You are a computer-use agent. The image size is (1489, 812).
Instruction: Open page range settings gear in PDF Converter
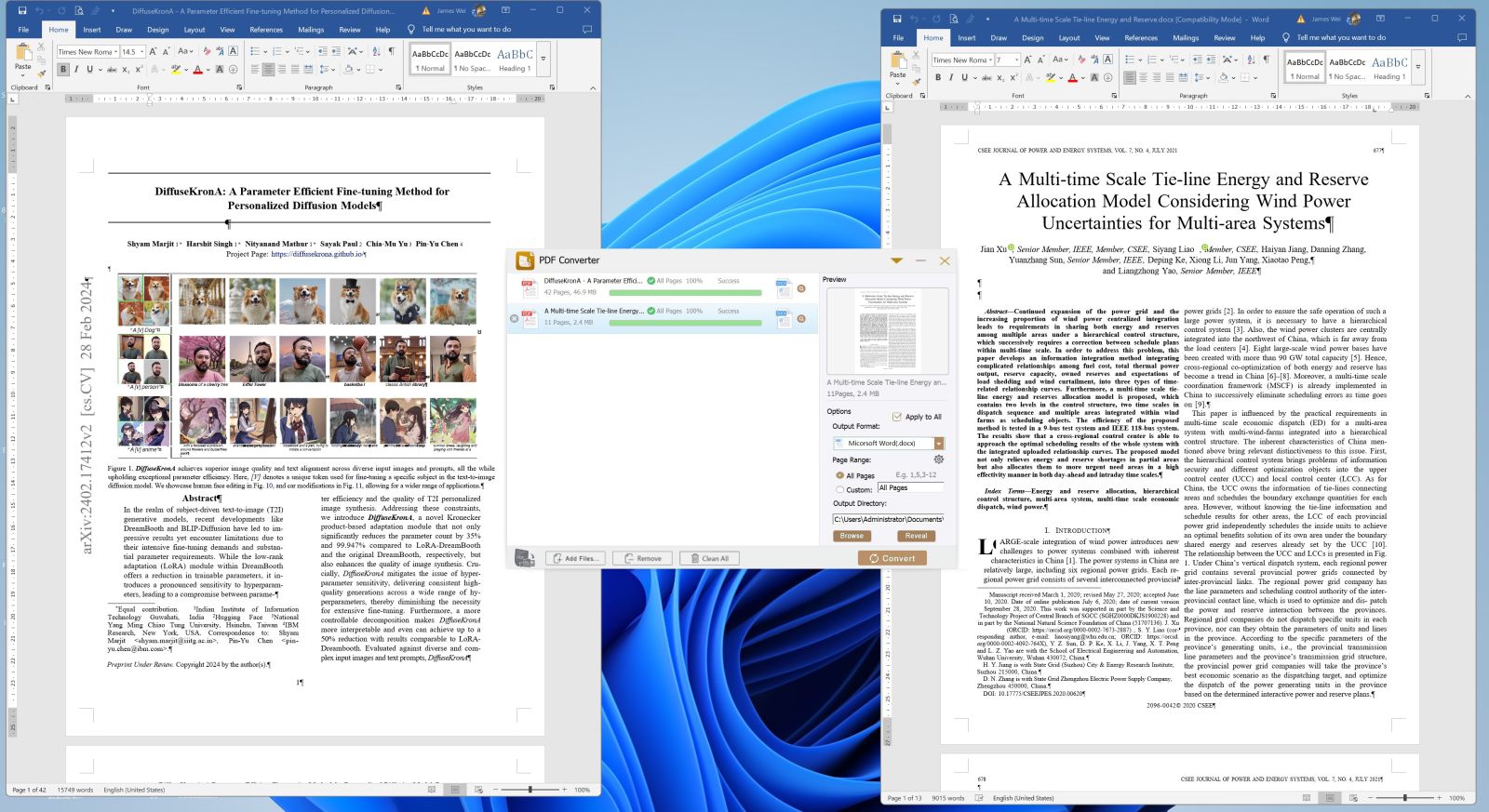(938, 459)
